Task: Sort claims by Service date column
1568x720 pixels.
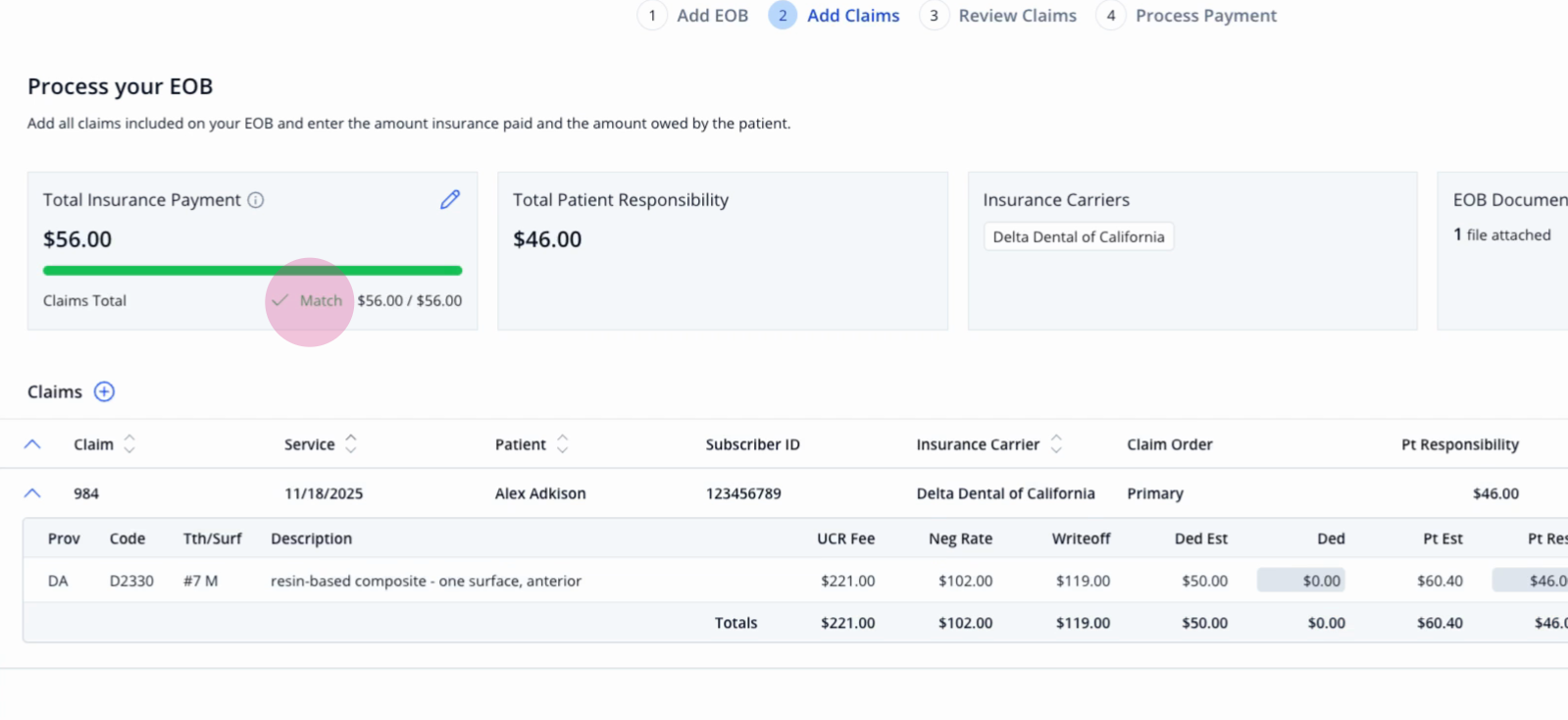Action: tap(351, 444)
